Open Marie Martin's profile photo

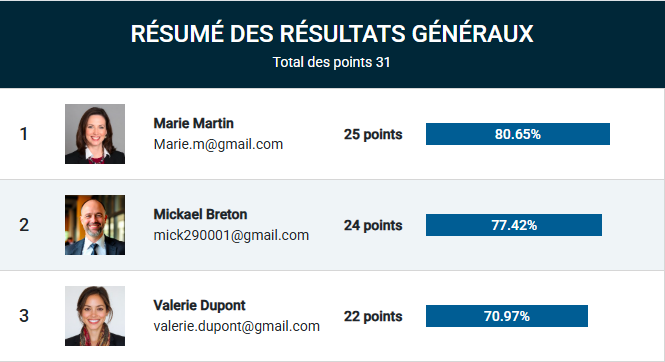pos(95,134)
